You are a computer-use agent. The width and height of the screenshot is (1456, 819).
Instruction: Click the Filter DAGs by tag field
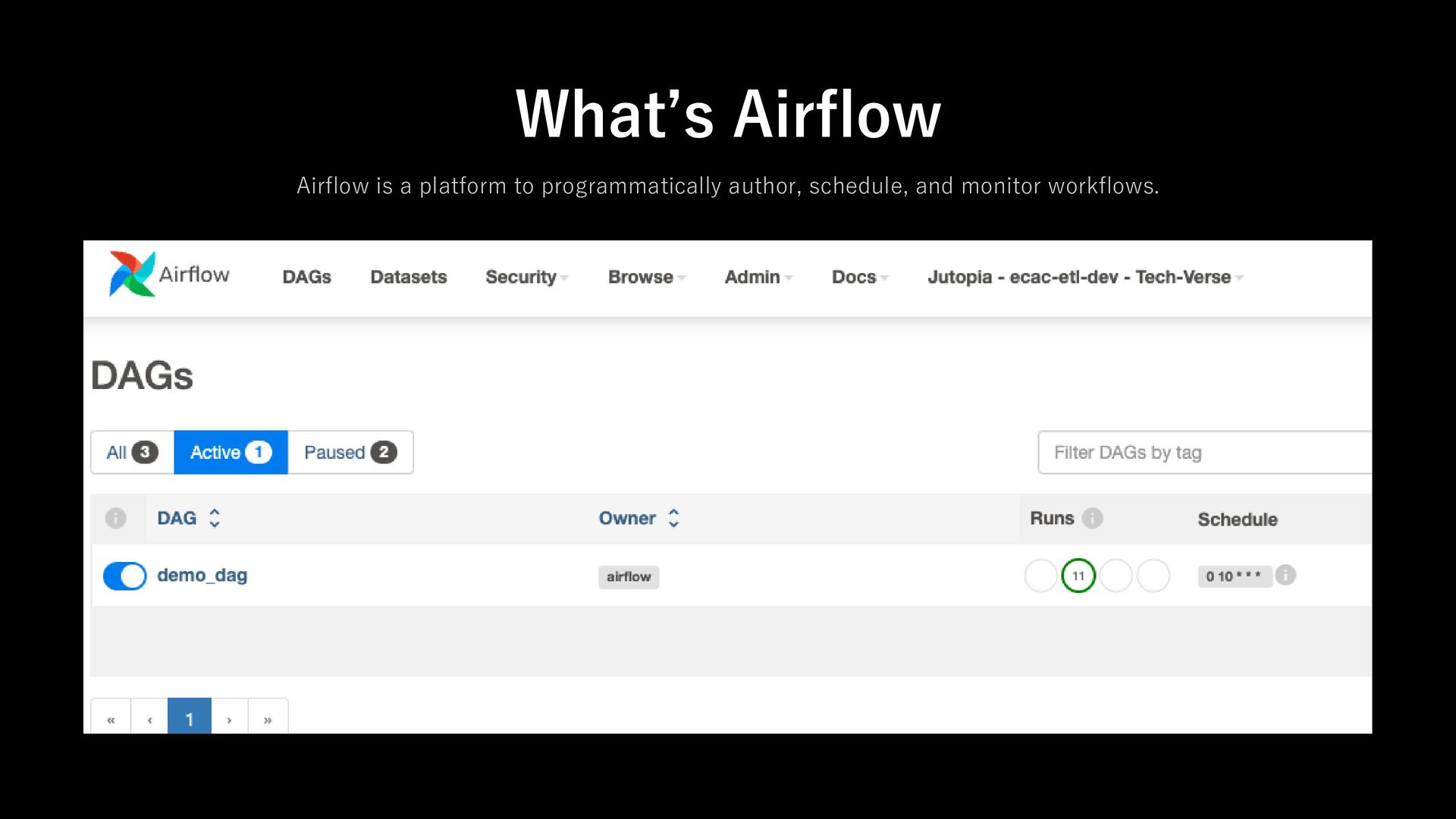pos(1204,452)
